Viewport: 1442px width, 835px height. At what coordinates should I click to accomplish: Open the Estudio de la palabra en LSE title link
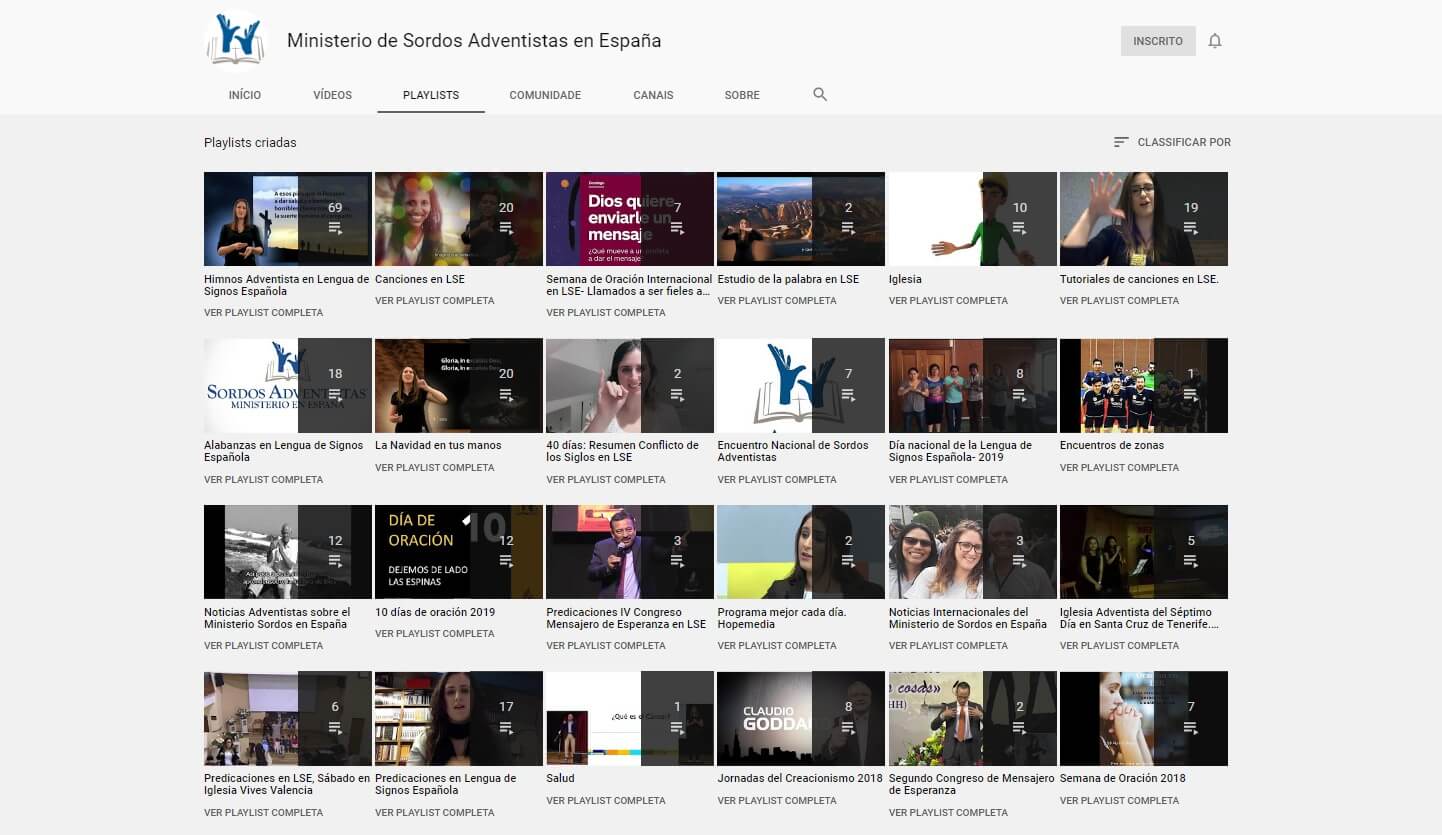[788, 280]
